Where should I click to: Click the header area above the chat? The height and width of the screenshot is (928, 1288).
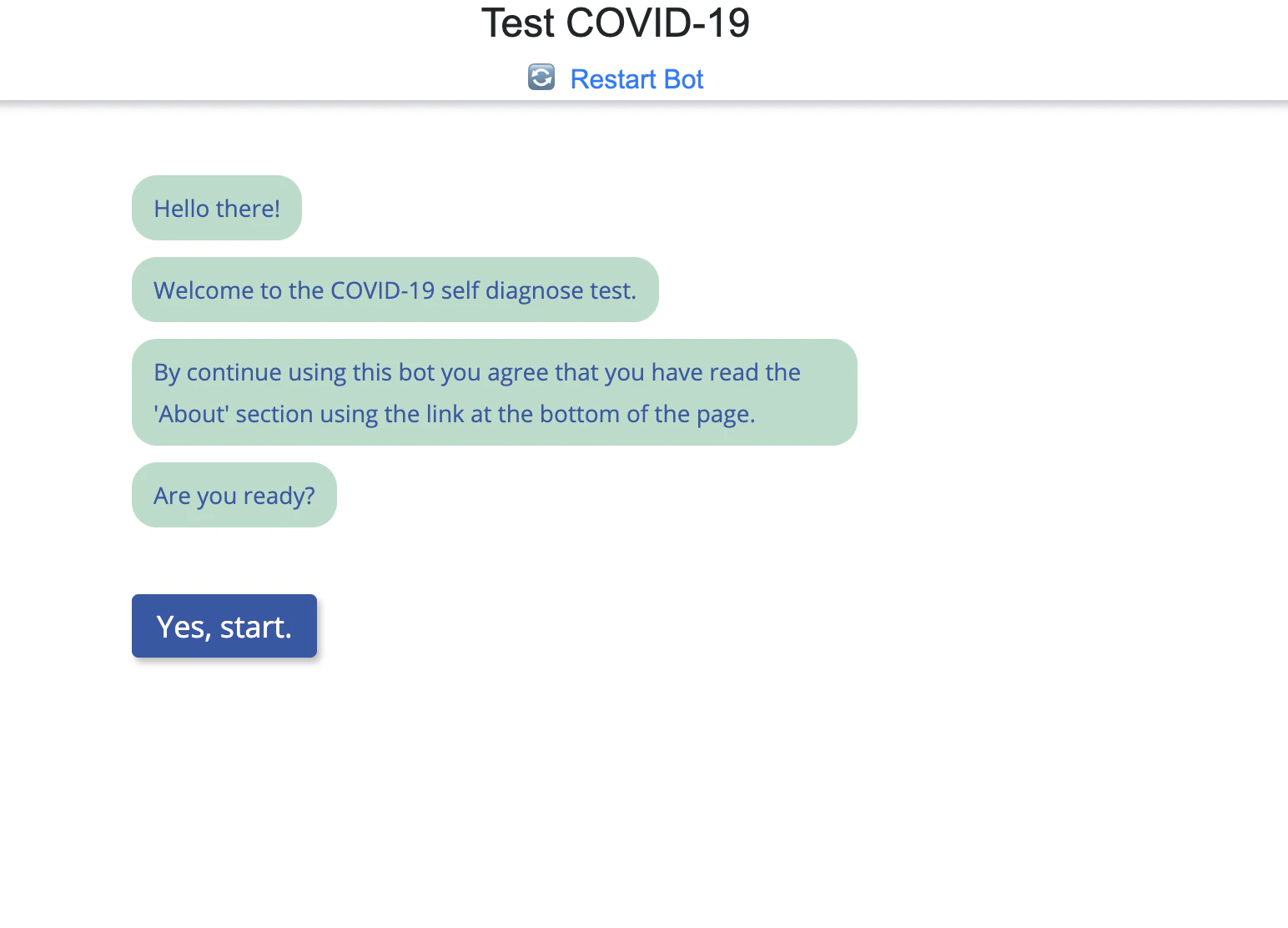point(644,50)
